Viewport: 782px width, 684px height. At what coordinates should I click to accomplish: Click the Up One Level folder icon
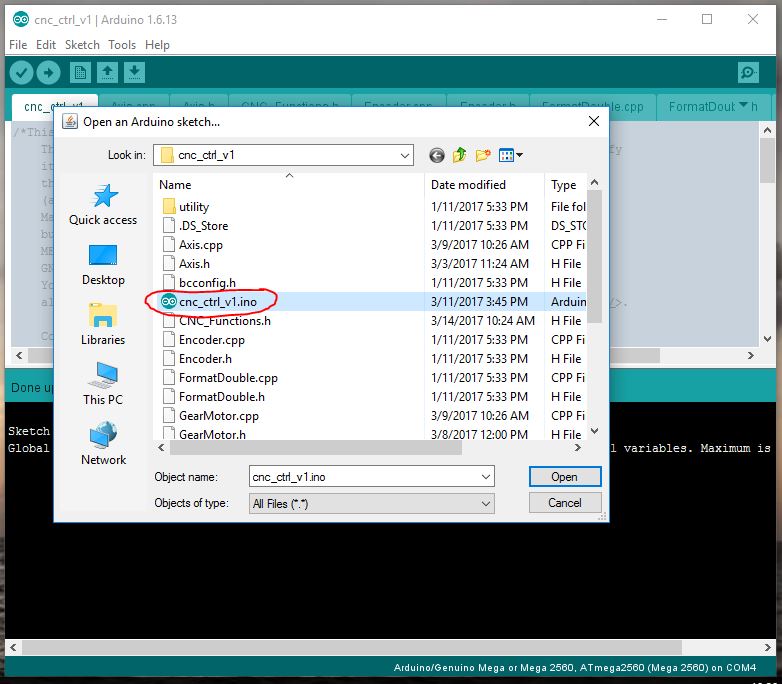pos(459,155)
